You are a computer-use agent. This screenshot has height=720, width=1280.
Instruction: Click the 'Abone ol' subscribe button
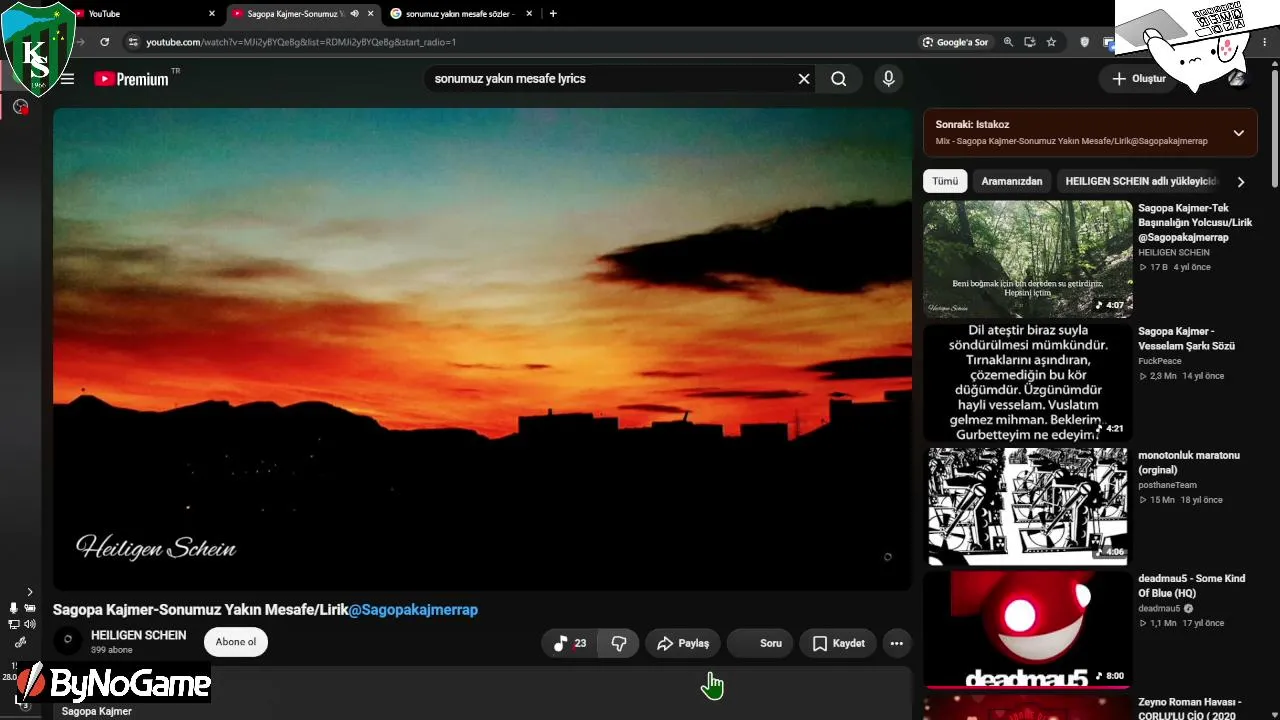coord(236,642)
